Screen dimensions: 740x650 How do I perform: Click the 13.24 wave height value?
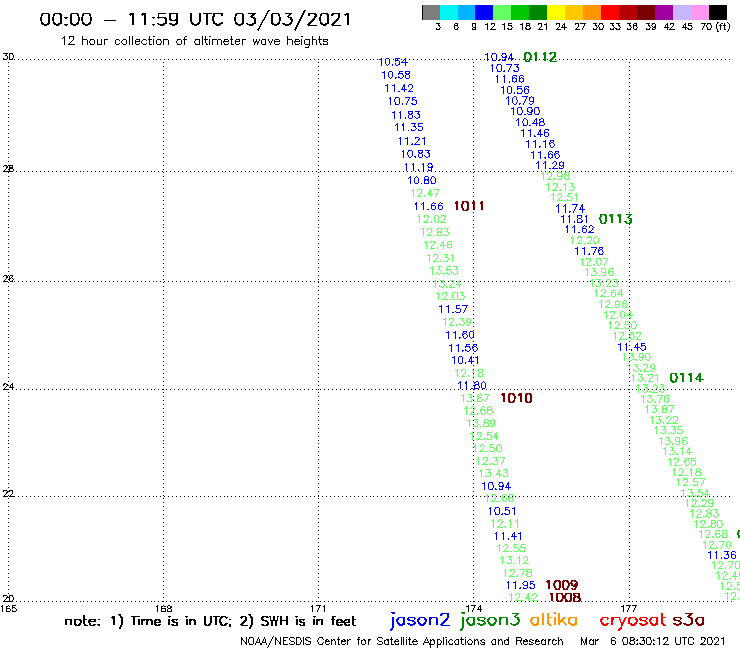click(x=447, y=284)
